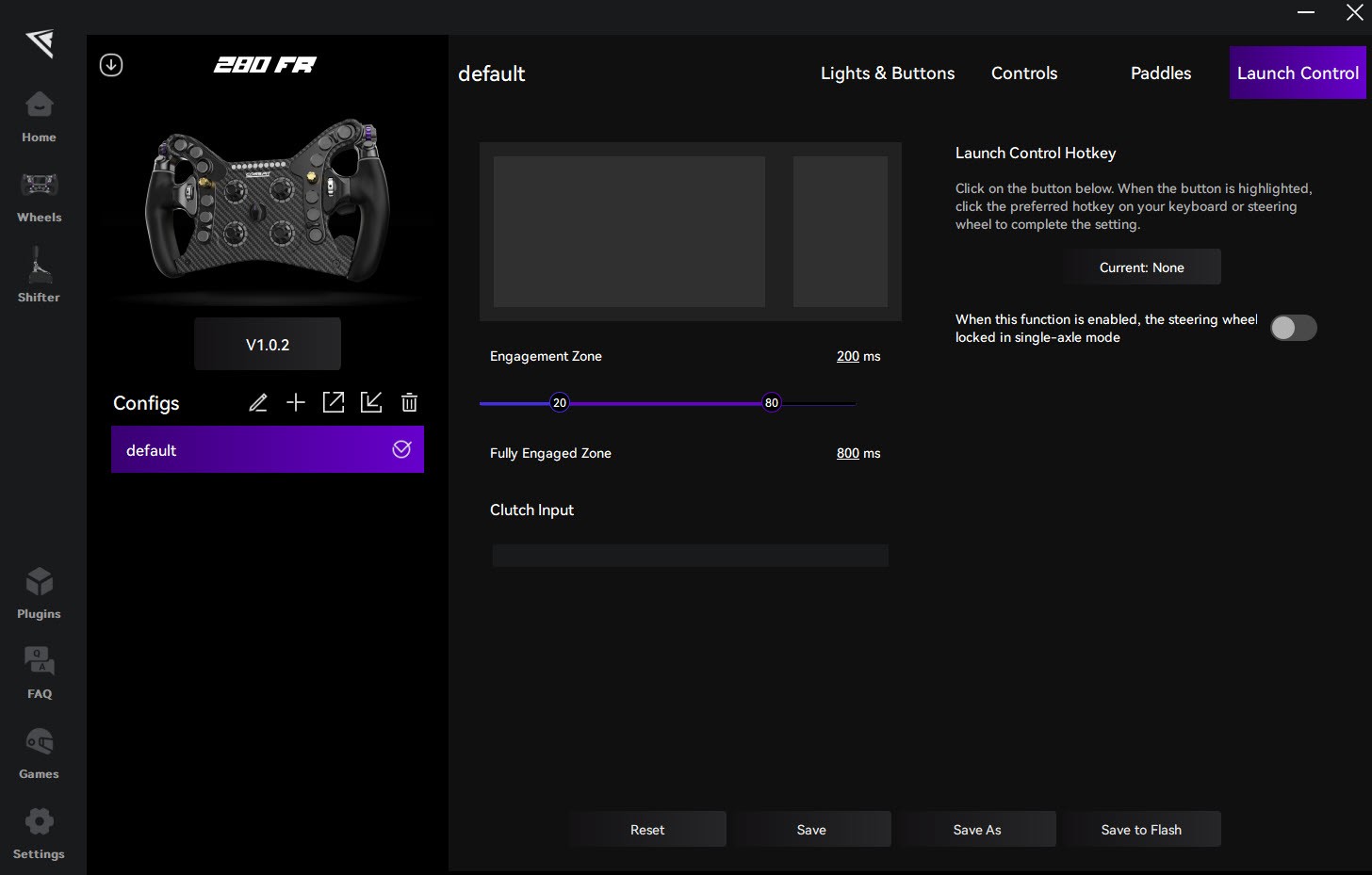Click the Save to Flash button
Image resolution: width=1372 pixels, height=875 pixels.
(1141, 830)
